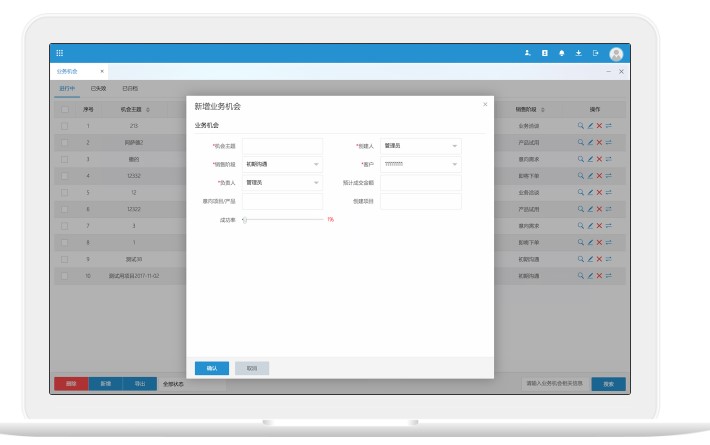Check the checkbox for row 9
The width and height of the screenshot is (710, 445).
pos(65,258)
